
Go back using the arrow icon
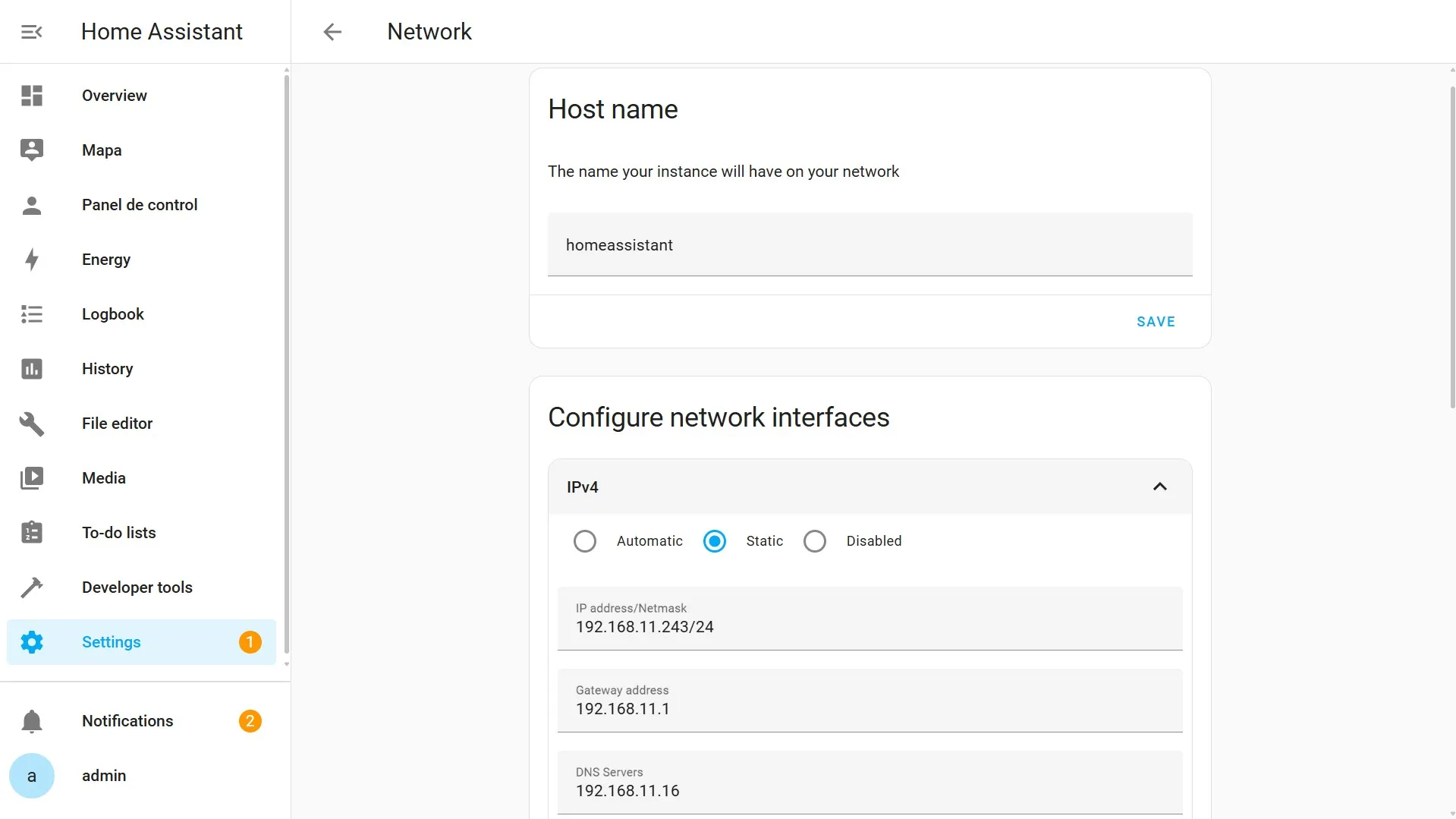tap(332, 32)
